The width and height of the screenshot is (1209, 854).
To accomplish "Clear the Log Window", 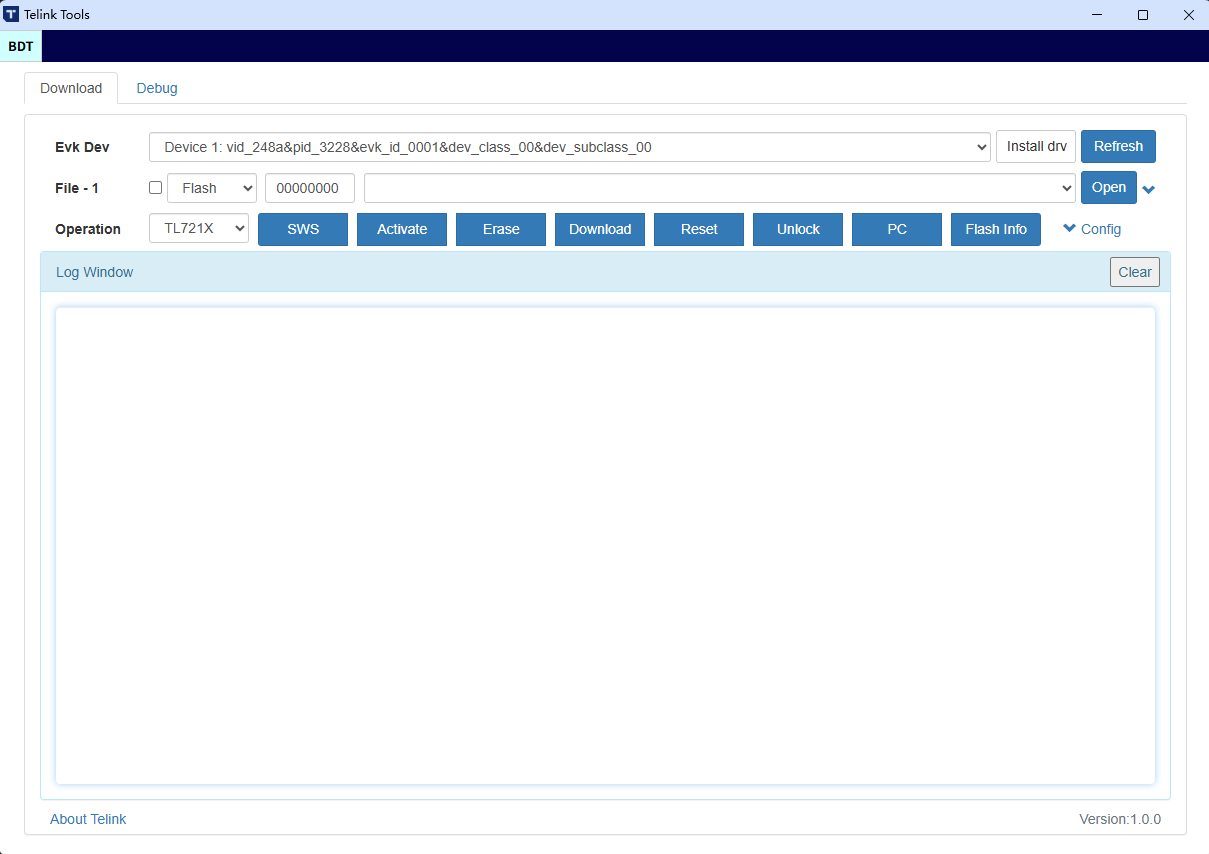I will click(1134, 271).
